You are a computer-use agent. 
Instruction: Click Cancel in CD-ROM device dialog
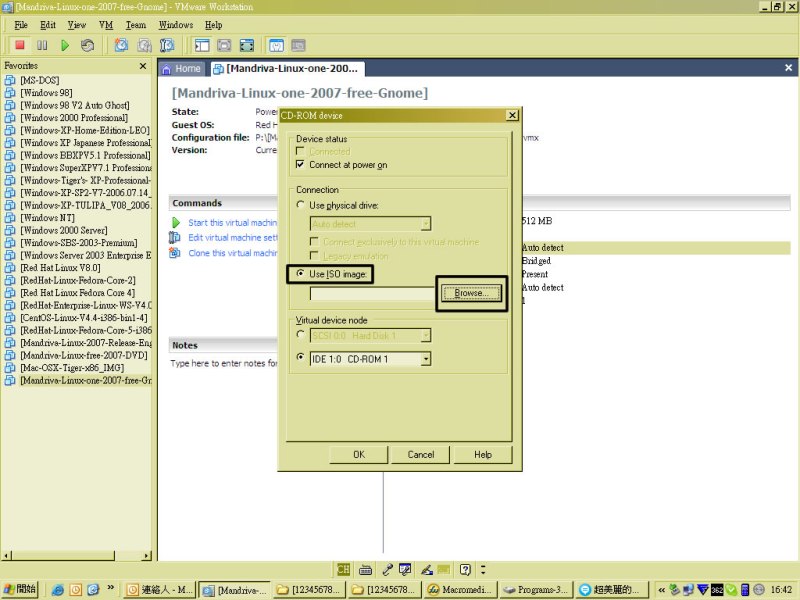[421, 455]
